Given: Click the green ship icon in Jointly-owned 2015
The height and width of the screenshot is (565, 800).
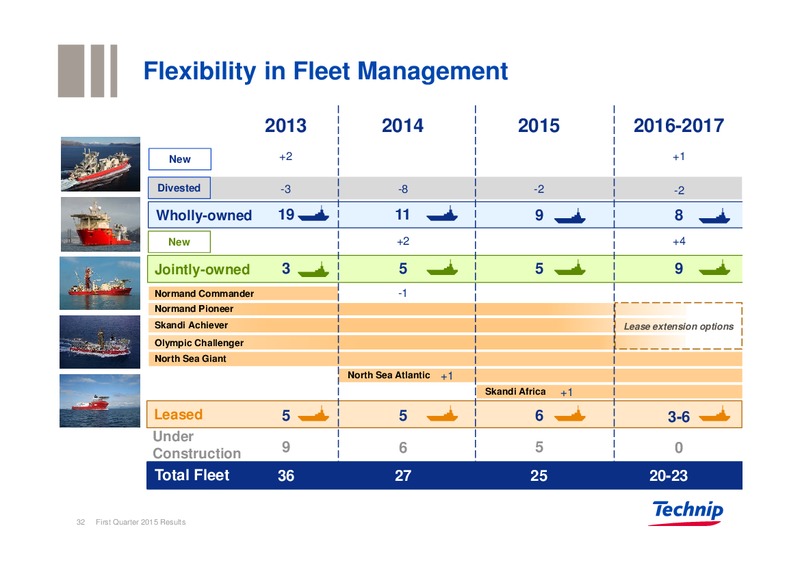Looking at the screenshot, I should pos(569,268).
